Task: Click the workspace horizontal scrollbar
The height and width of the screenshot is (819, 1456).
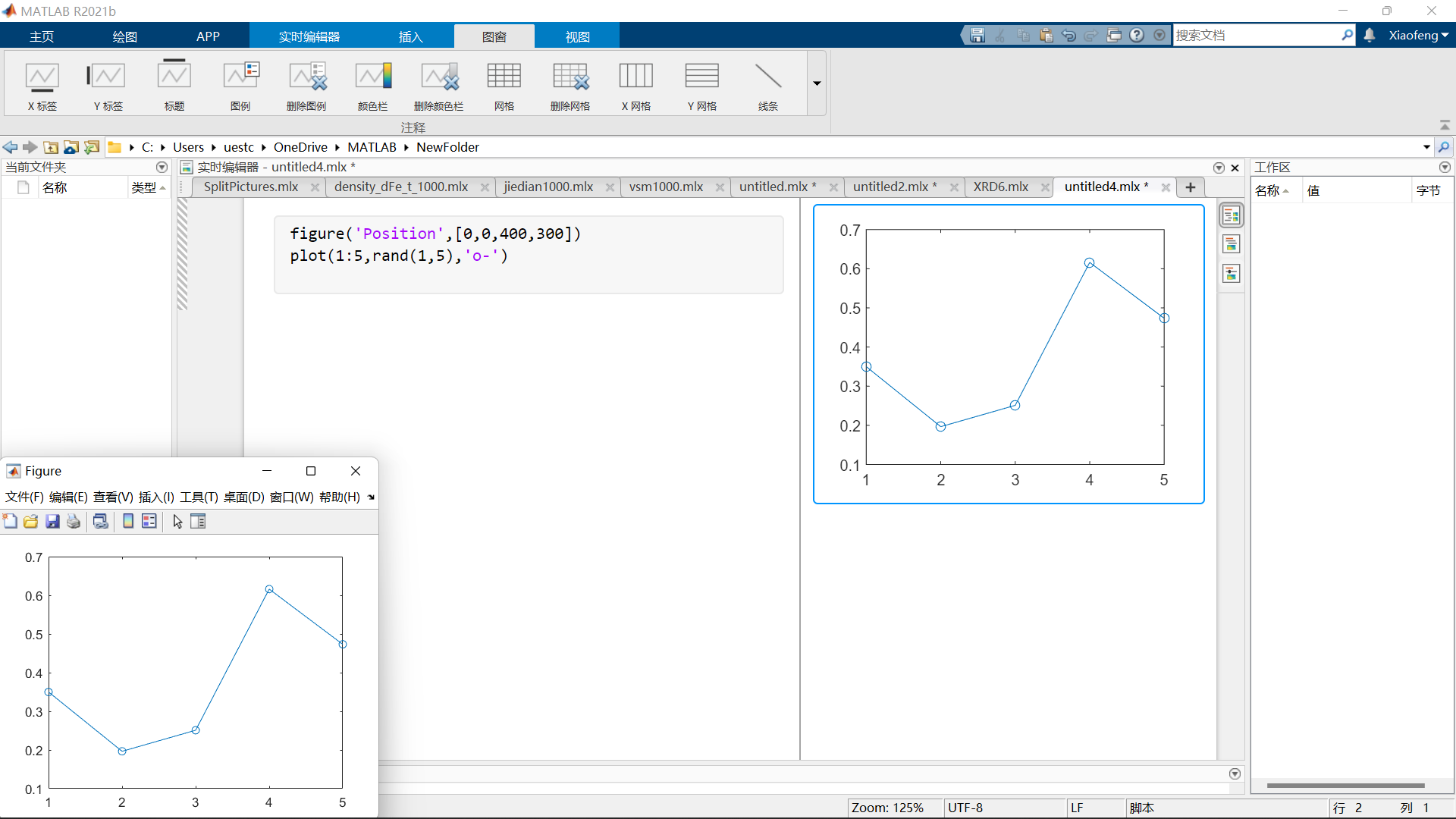Action: [1345, 786]
